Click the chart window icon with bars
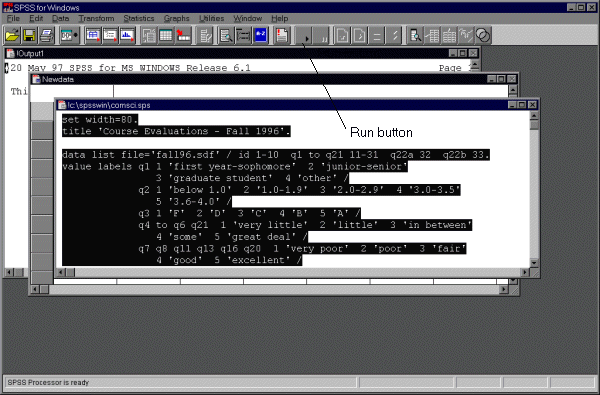Image resolution: width=600 pixels, height=395 pixels. (127, 36)
